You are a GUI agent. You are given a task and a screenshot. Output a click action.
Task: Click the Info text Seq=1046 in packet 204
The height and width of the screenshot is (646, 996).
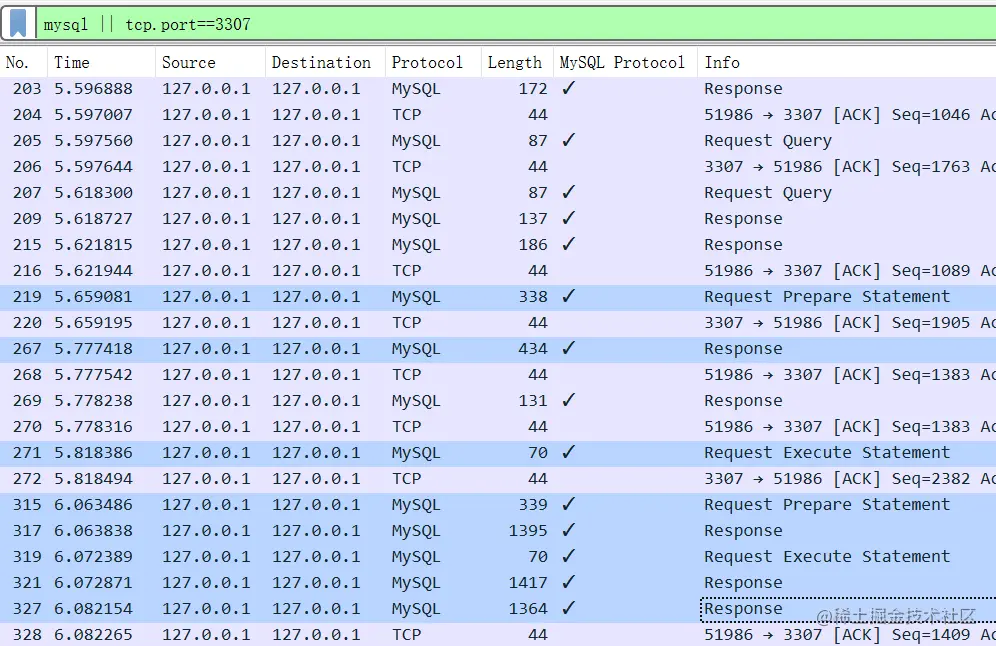(x=931, y=114)
